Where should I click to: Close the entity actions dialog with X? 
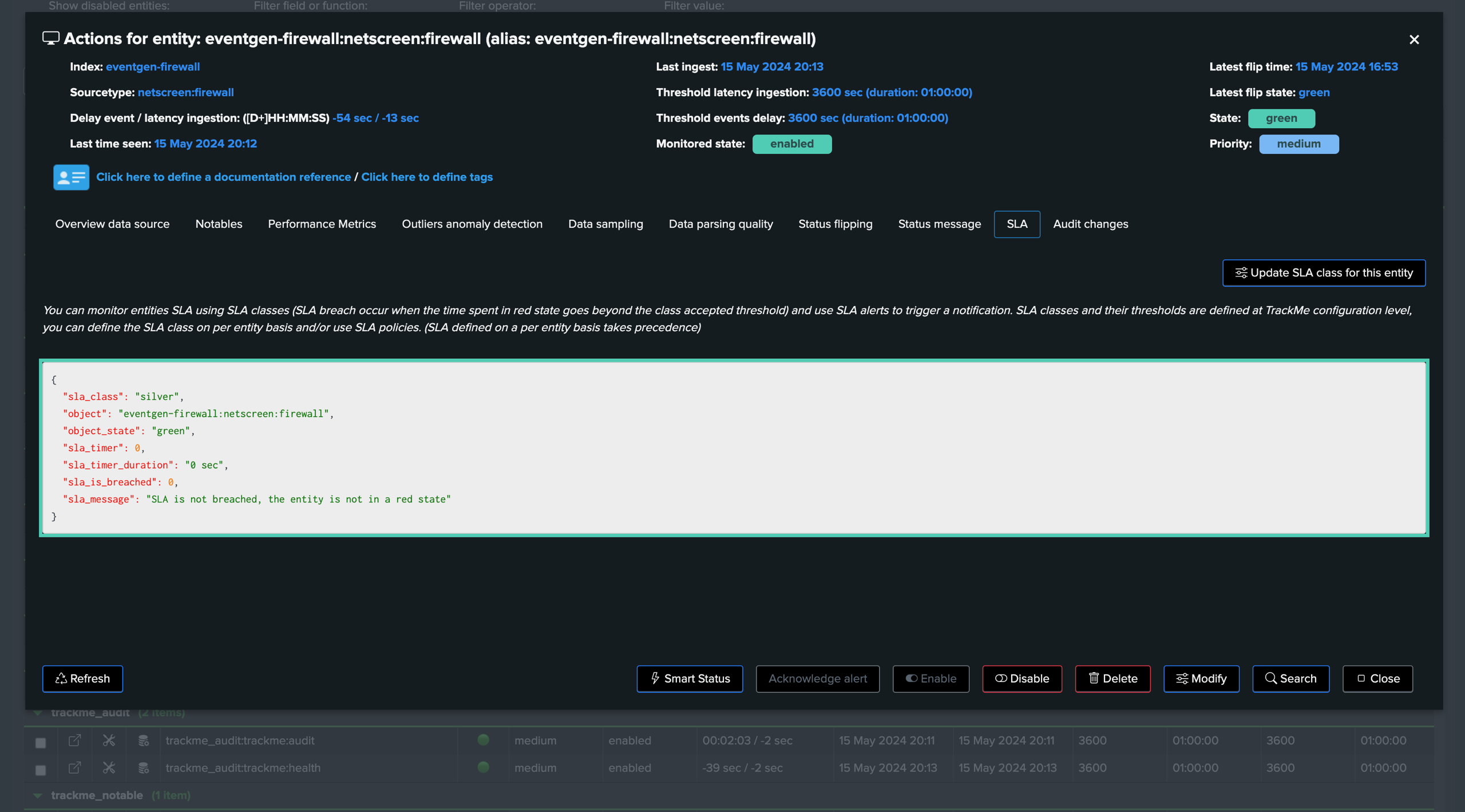tap(1413, 39)
